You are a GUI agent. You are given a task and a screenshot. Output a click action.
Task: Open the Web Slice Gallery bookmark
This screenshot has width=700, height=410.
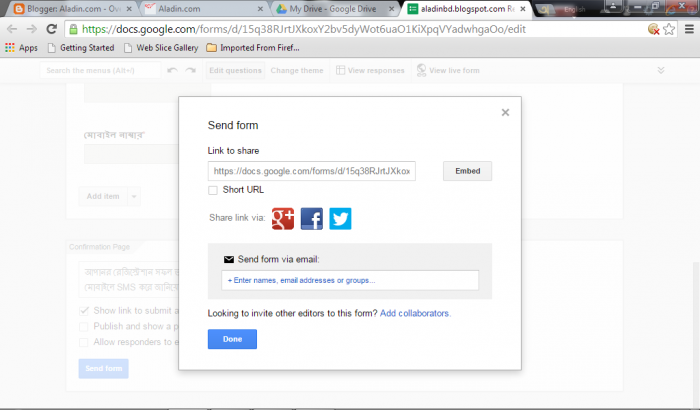pos(161,48)
